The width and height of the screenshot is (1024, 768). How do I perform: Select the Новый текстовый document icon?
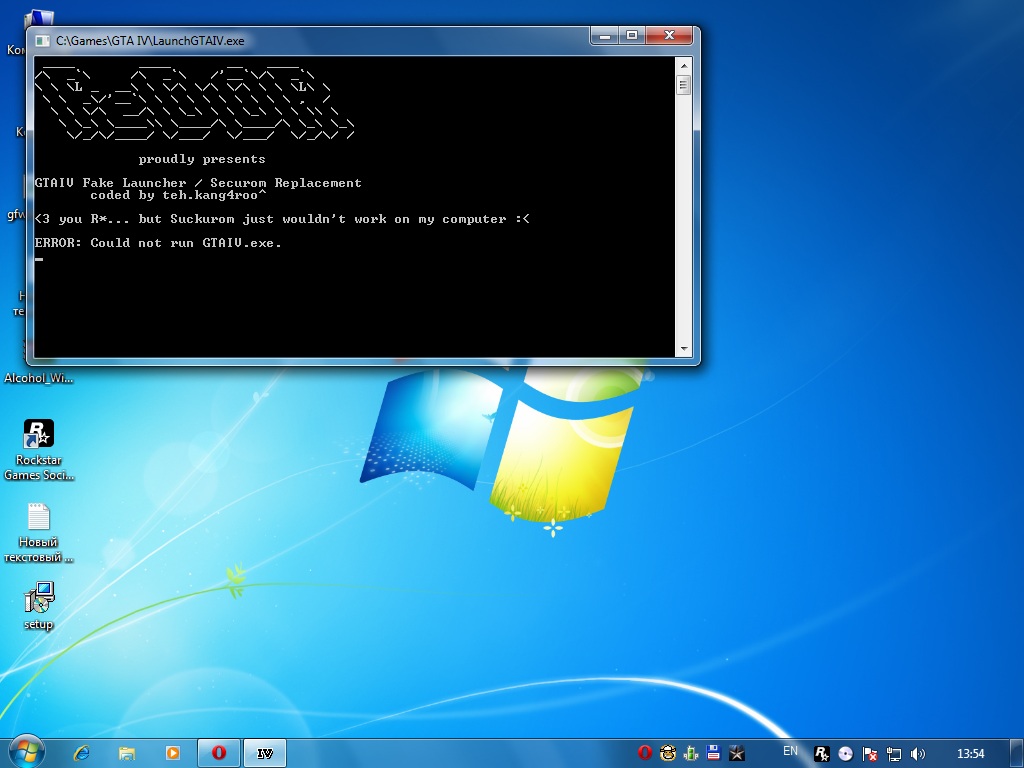pyautogui.click(x=39, y=517)
